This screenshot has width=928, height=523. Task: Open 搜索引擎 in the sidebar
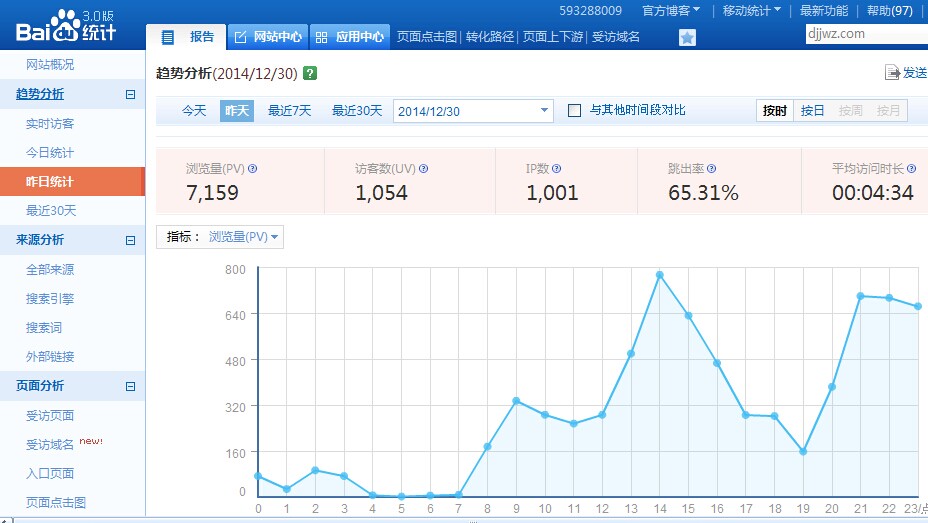pyautogui.click(x=50, y=299)
